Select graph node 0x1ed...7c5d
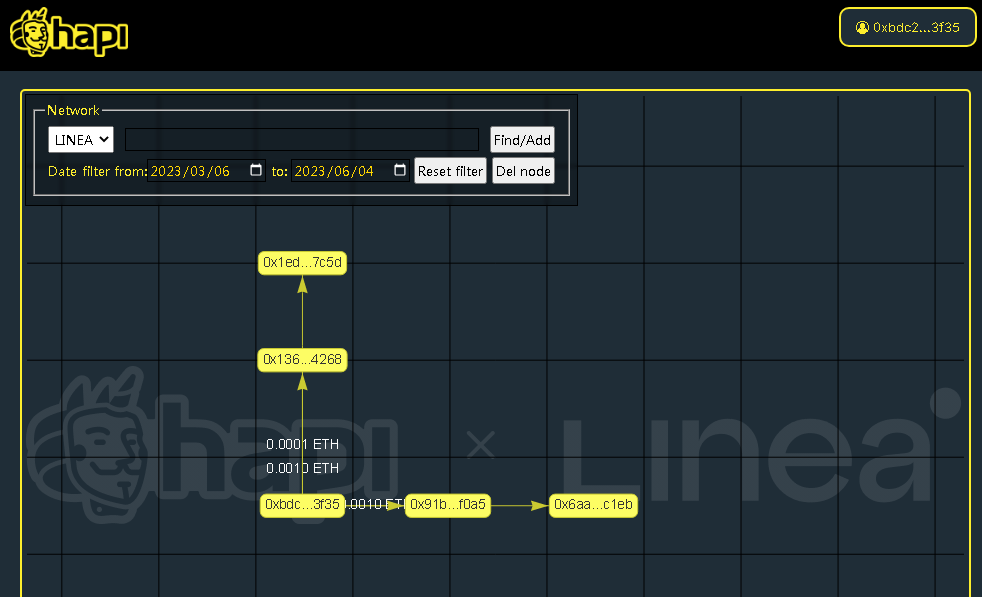Viewport: 982px width, 597px height. (x=302, y=262)
